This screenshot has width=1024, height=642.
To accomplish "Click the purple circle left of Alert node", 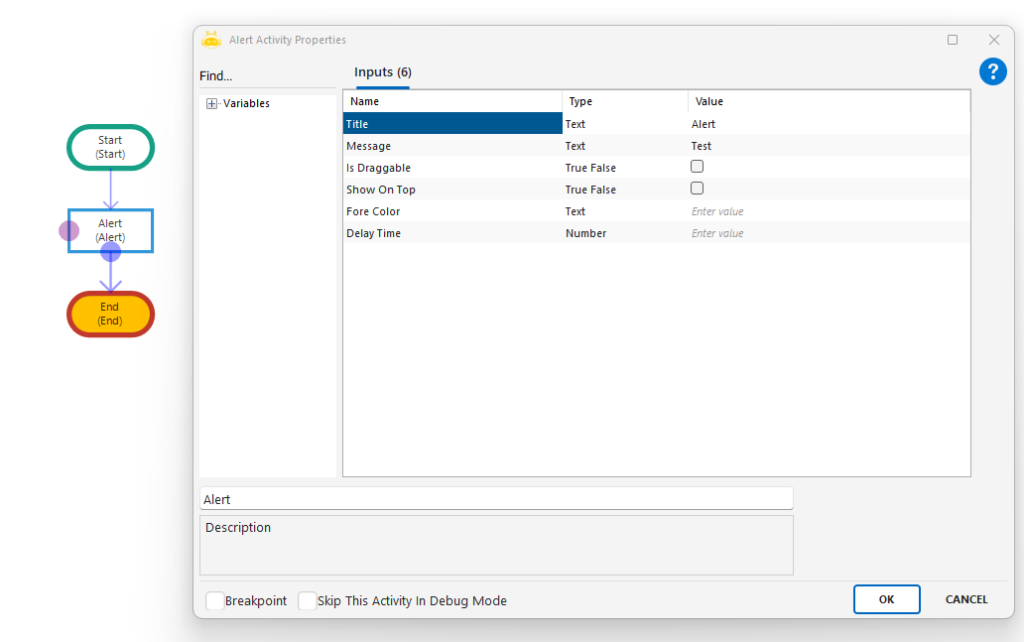I will (68, 231).
